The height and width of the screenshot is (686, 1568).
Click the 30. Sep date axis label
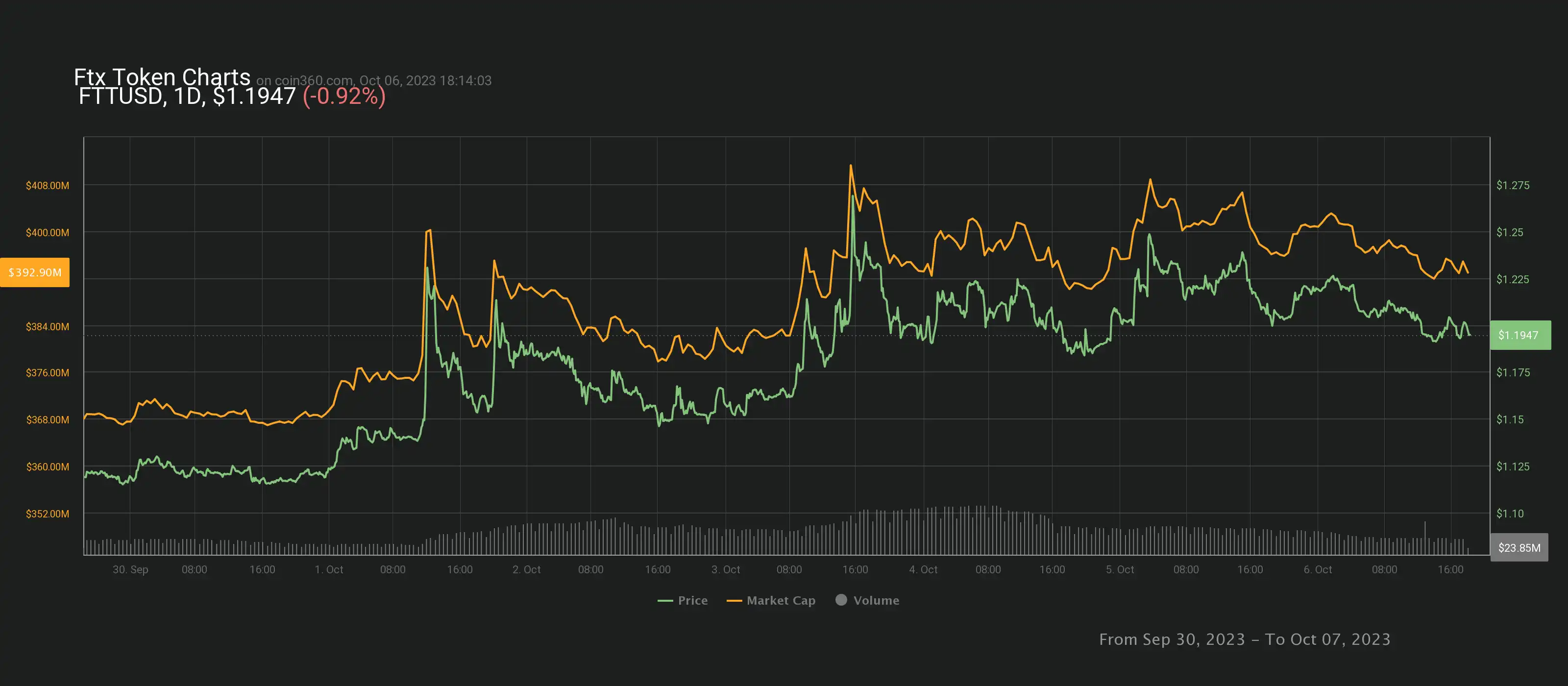(130, 569)
